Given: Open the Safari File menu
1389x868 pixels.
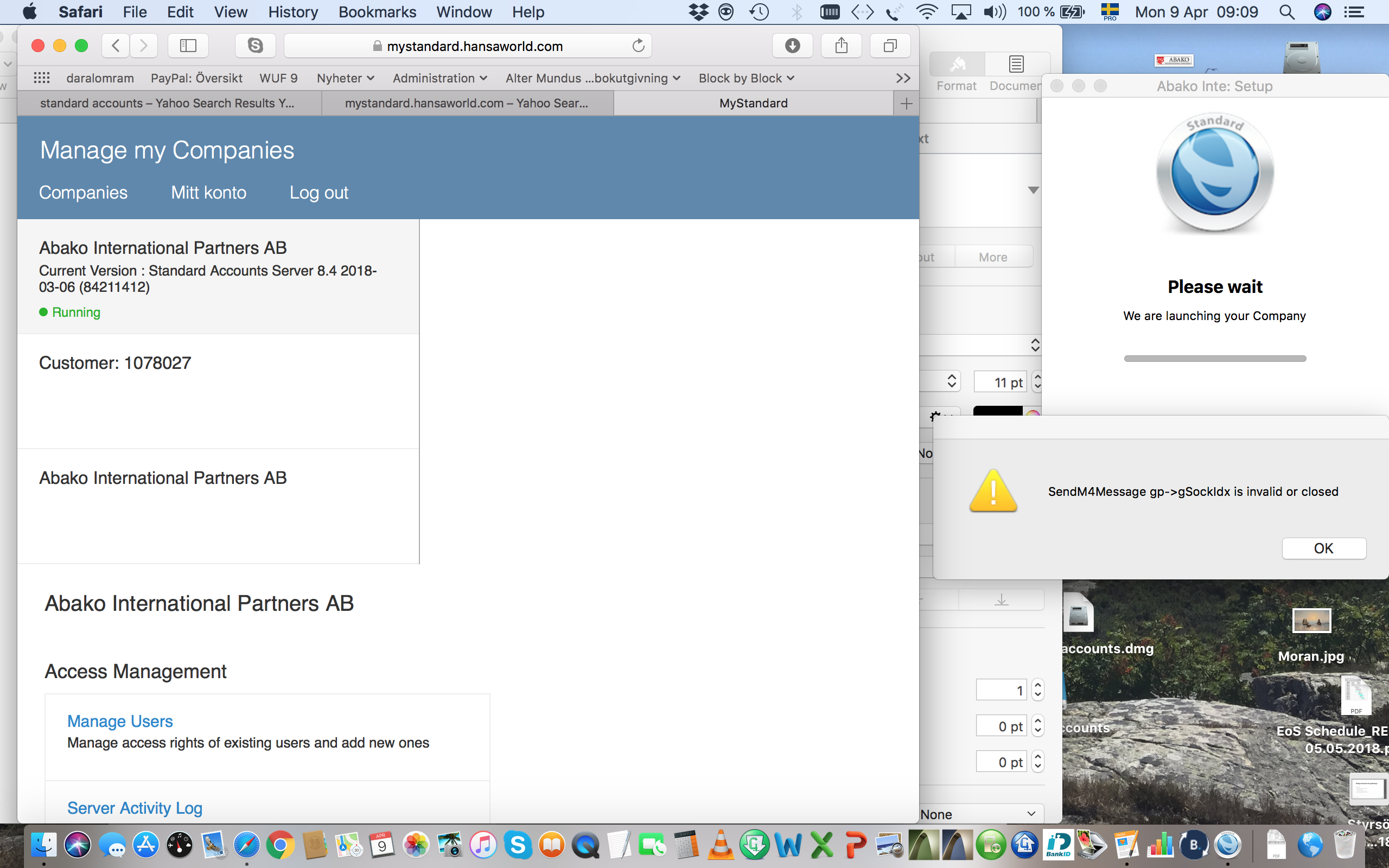Looking at the screenshot, I should point(135,12).
